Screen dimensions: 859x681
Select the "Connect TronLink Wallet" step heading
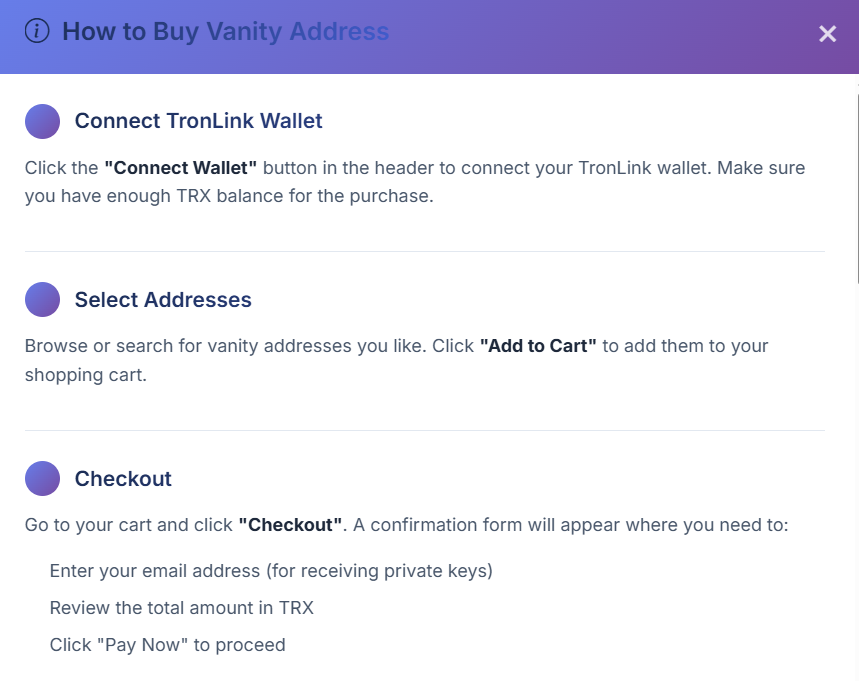tap(198, 121)
